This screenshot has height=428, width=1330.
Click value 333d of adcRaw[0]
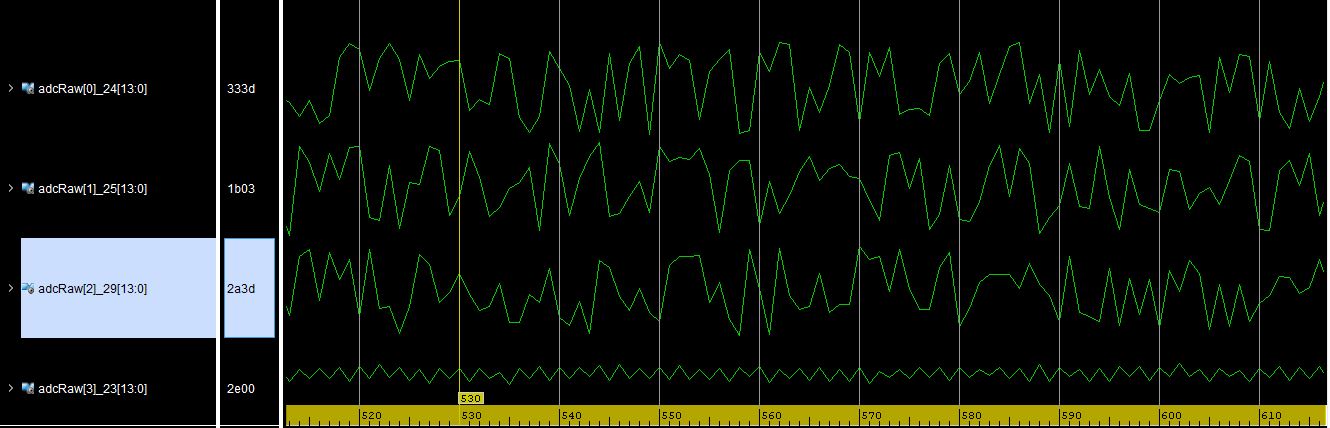241,89
